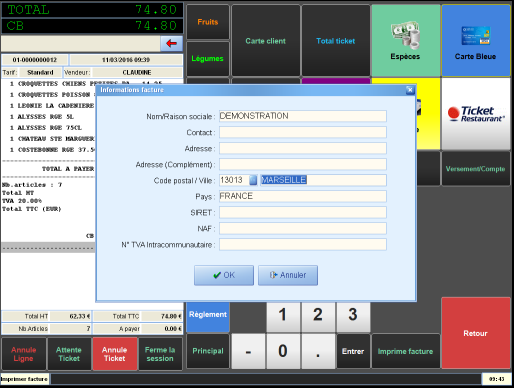The width and height of the screenshot is (514, 388).
Task: Switch to Principal panel
Action: pos(208,351)
